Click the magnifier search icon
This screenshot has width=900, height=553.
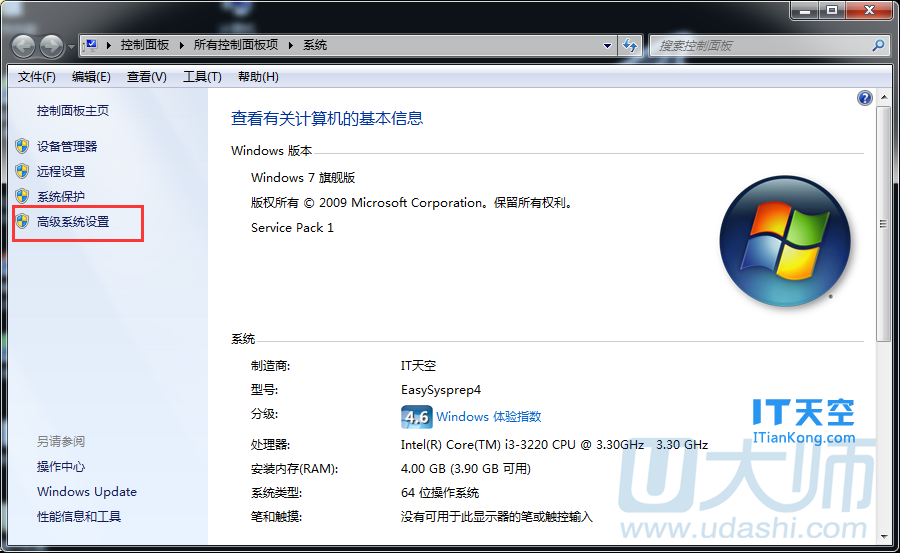click(x=878, y=45)
